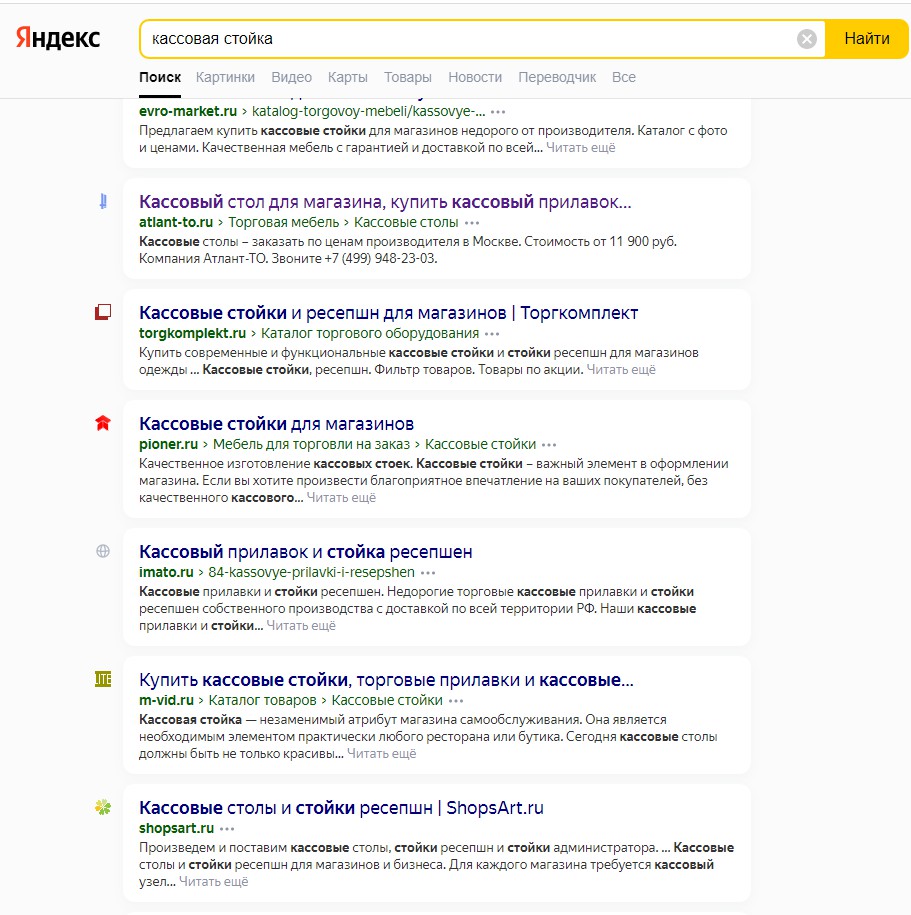Click the shopsart.ru flower favicon
Viewport: 911px width, 915px height.
tap(103, 807)
